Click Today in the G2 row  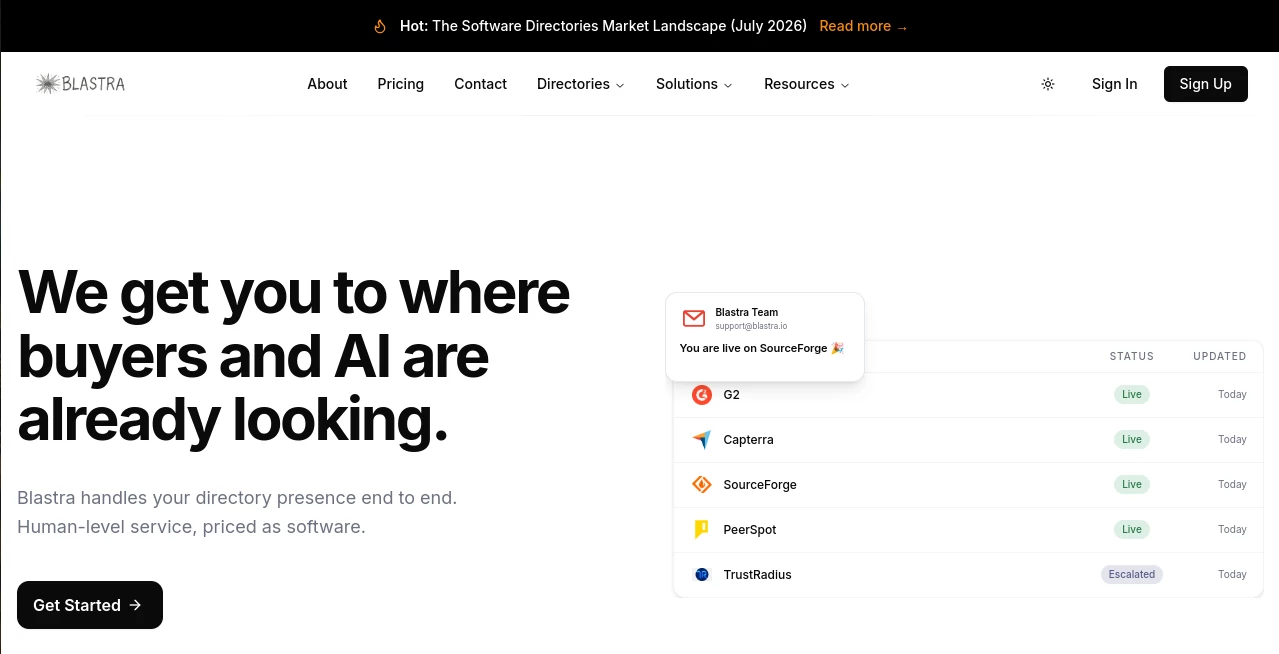point(1232,395)
